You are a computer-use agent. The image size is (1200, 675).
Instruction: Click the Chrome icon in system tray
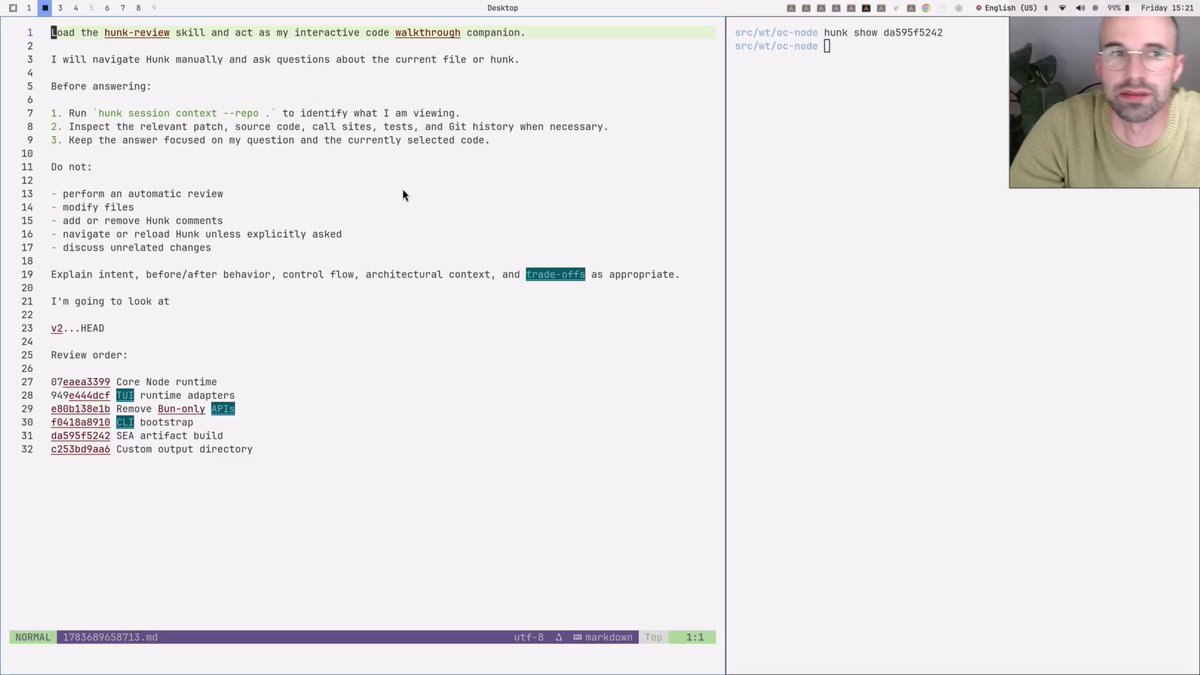pyautogui.click(x=926, y=8)
